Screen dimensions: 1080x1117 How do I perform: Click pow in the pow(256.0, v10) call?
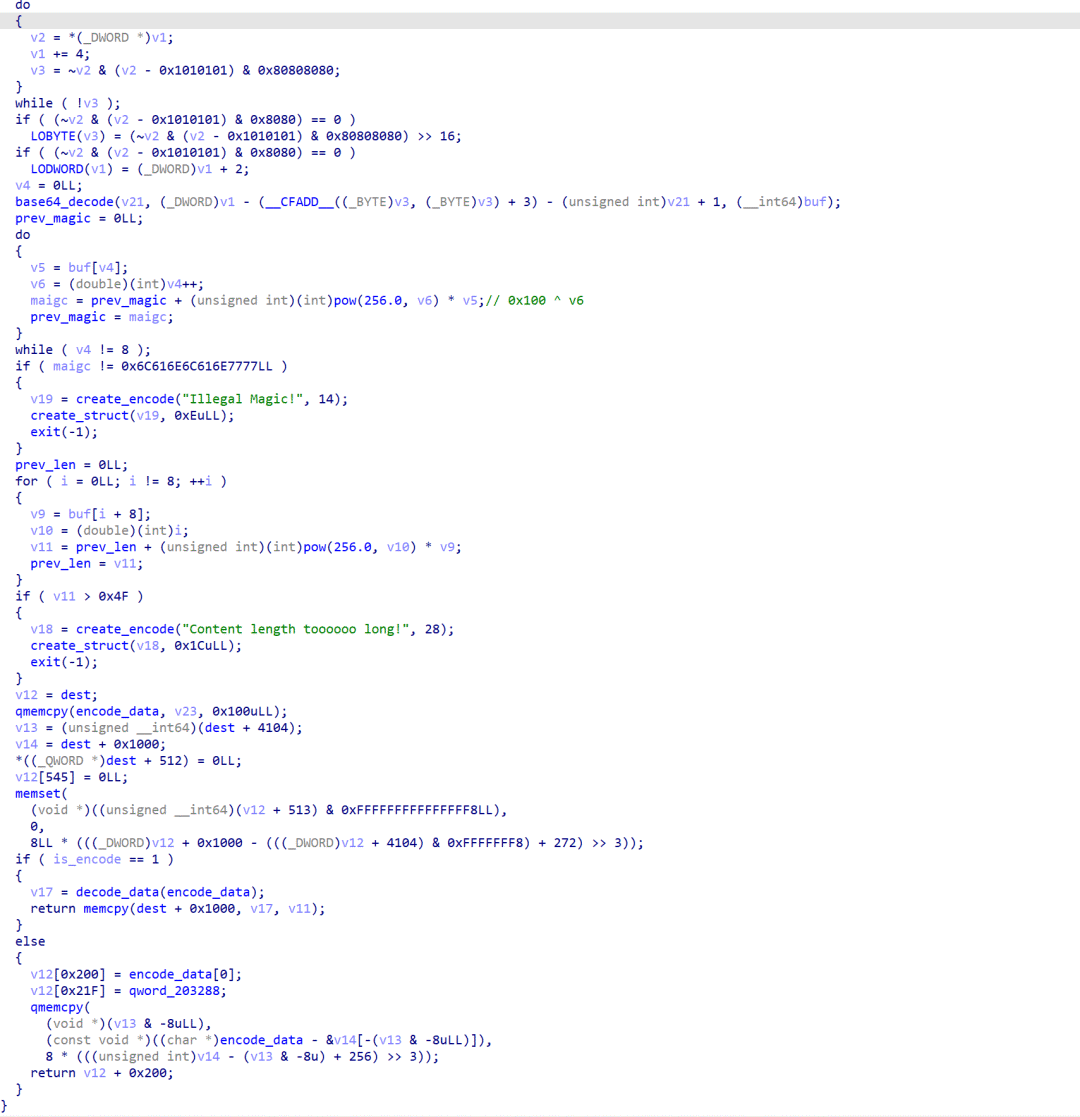click(x=315, y=547)
